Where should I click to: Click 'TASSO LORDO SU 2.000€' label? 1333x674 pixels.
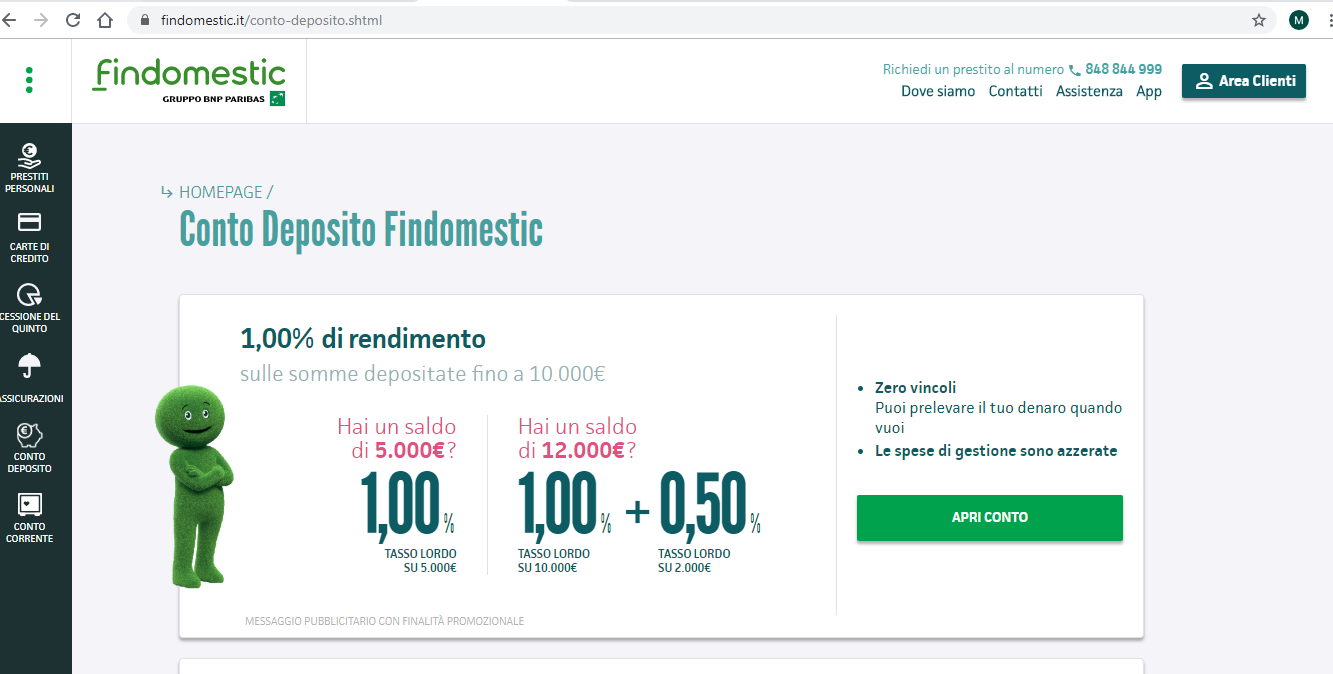pos(694,561)
